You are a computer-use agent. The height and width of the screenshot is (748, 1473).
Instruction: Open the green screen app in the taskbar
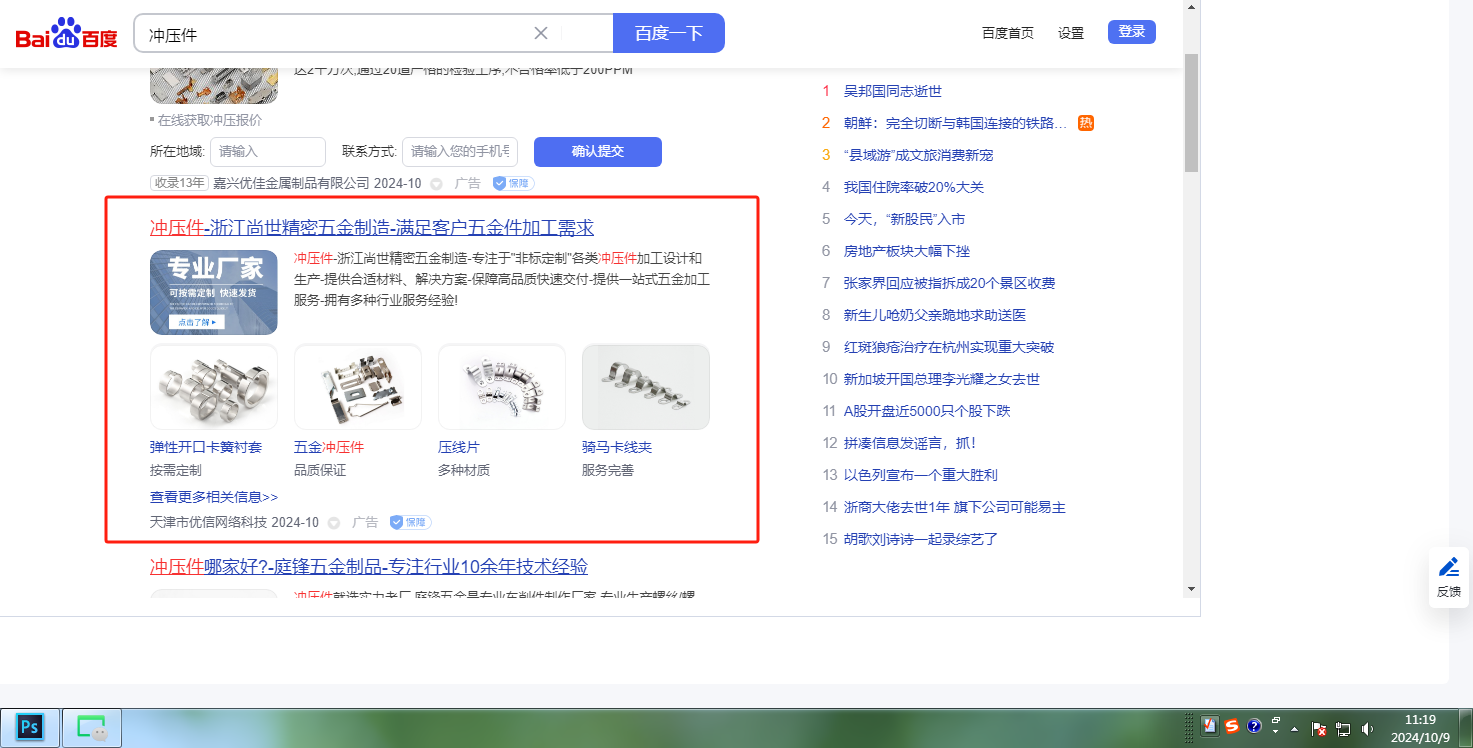coord(92,727)
